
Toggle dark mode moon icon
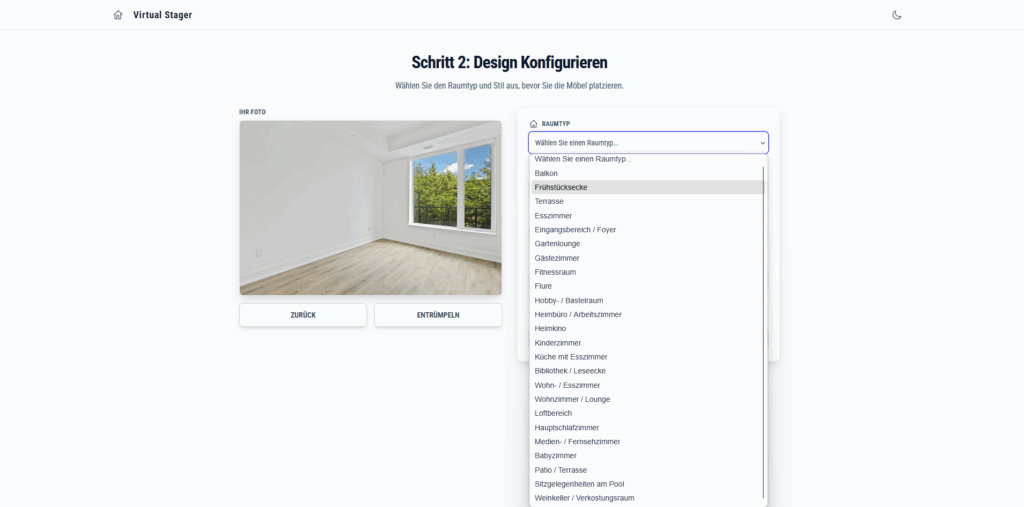(x=897, y=15)
